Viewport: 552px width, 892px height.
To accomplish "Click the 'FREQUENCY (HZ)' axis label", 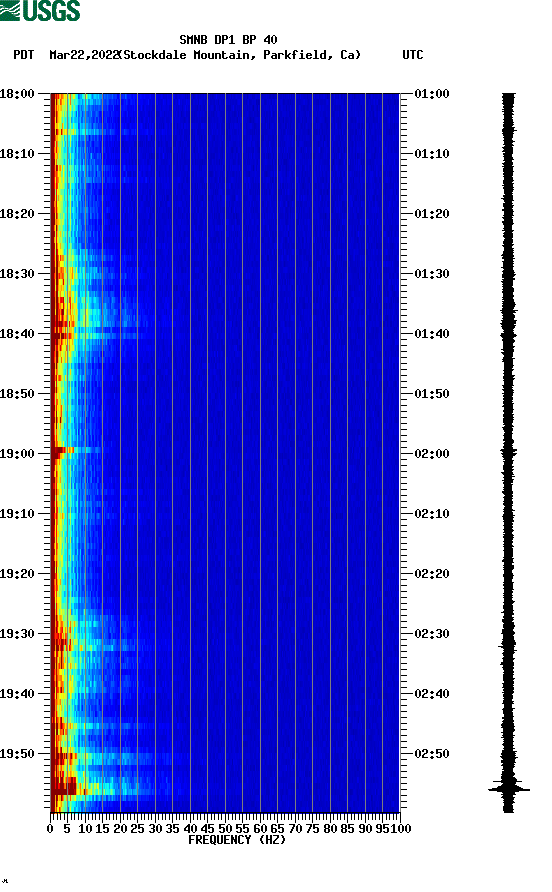I will (x=237, y=840).
